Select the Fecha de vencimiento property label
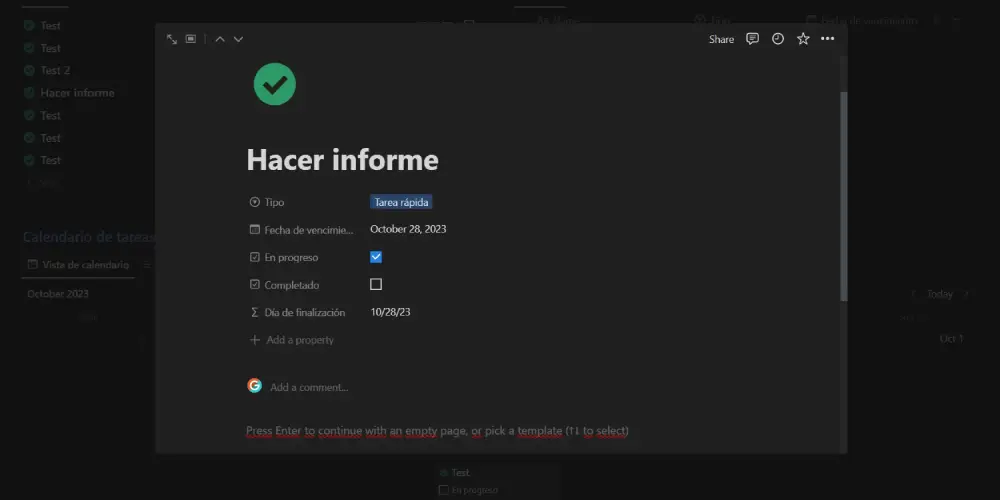Viewport: 1000px width, 500px height. pos(308,230)
